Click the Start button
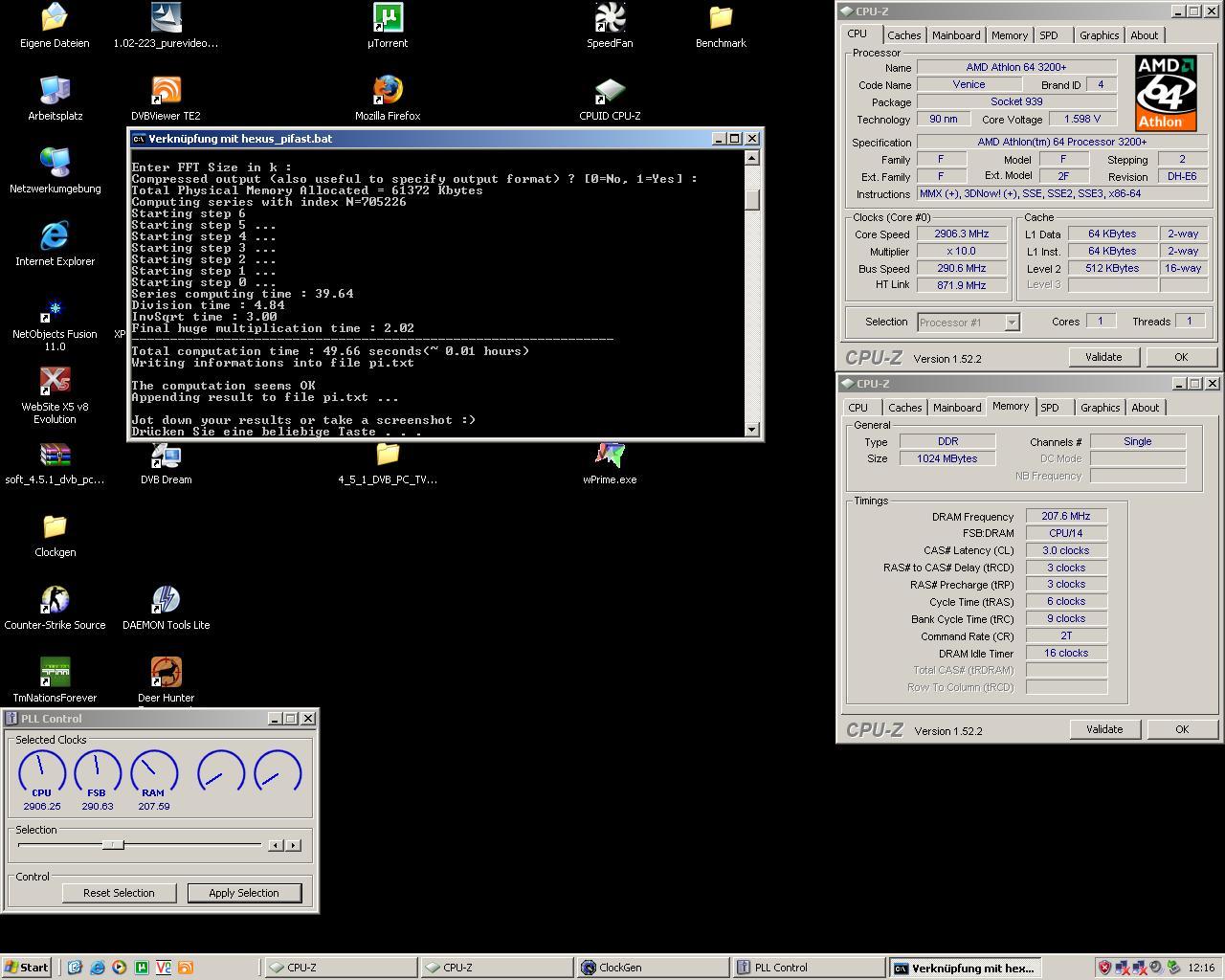Image resolution: width=1225 pixels, height=980 pixels. pos(27,968)
